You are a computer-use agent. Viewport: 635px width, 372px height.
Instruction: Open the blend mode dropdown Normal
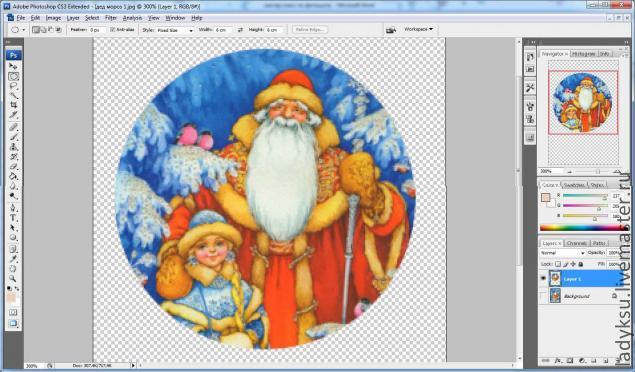pyautogui.click(x=563, y=253)
